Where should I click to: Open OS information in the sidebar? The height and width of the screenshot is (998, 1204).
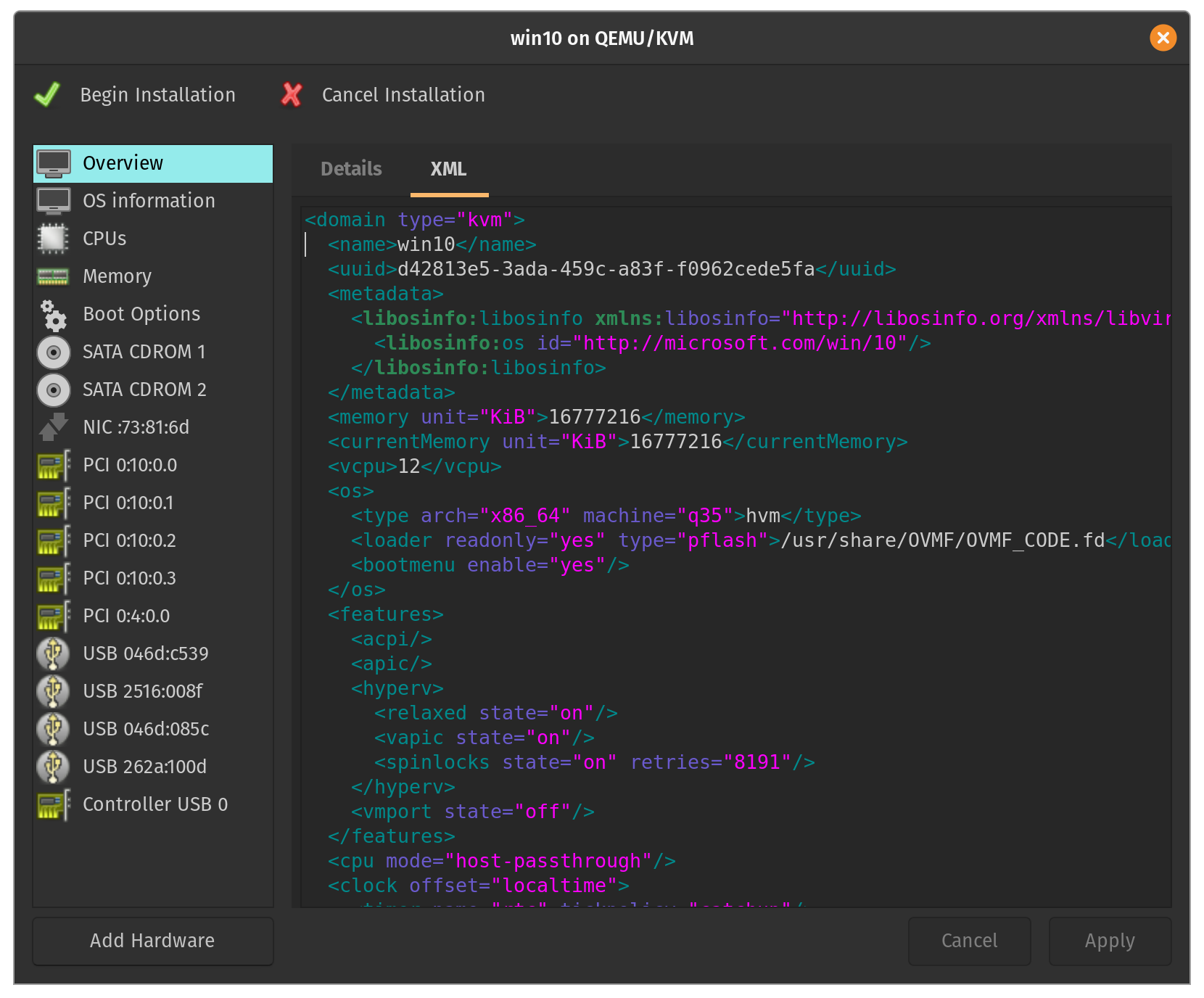[x=149, y=201]
